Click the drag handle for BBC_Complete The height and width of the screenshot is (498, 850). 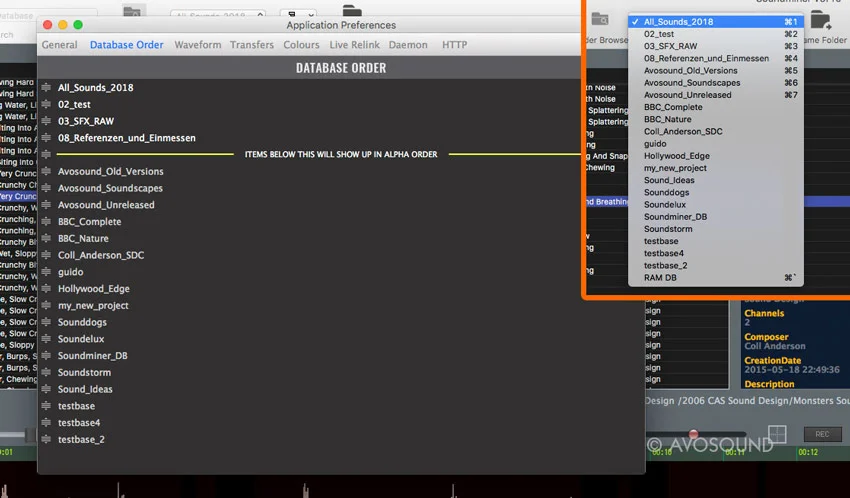(x=46, y=222)
